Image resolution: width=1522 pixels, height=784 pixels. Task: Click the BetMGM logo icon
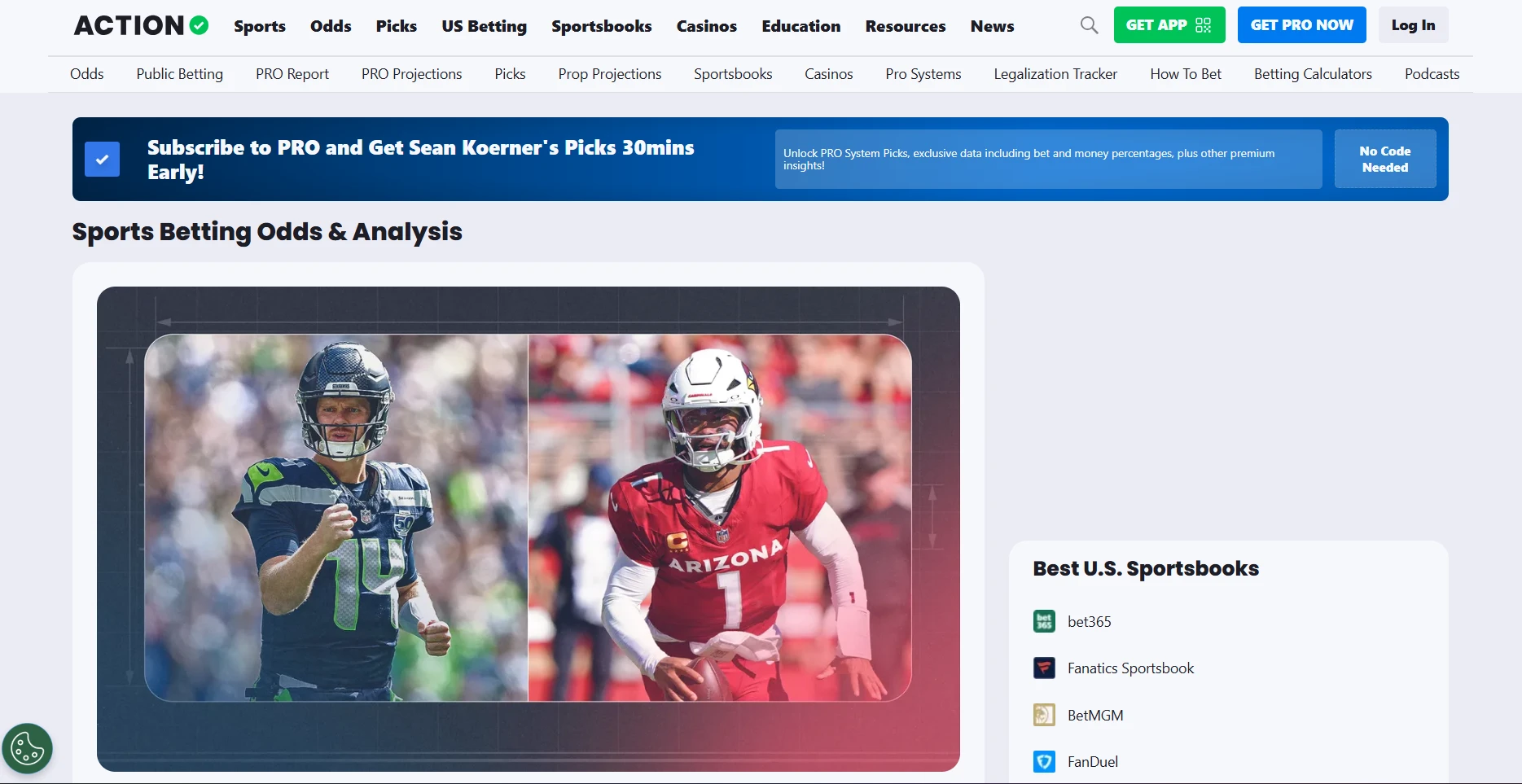[x=1044, y=715]
